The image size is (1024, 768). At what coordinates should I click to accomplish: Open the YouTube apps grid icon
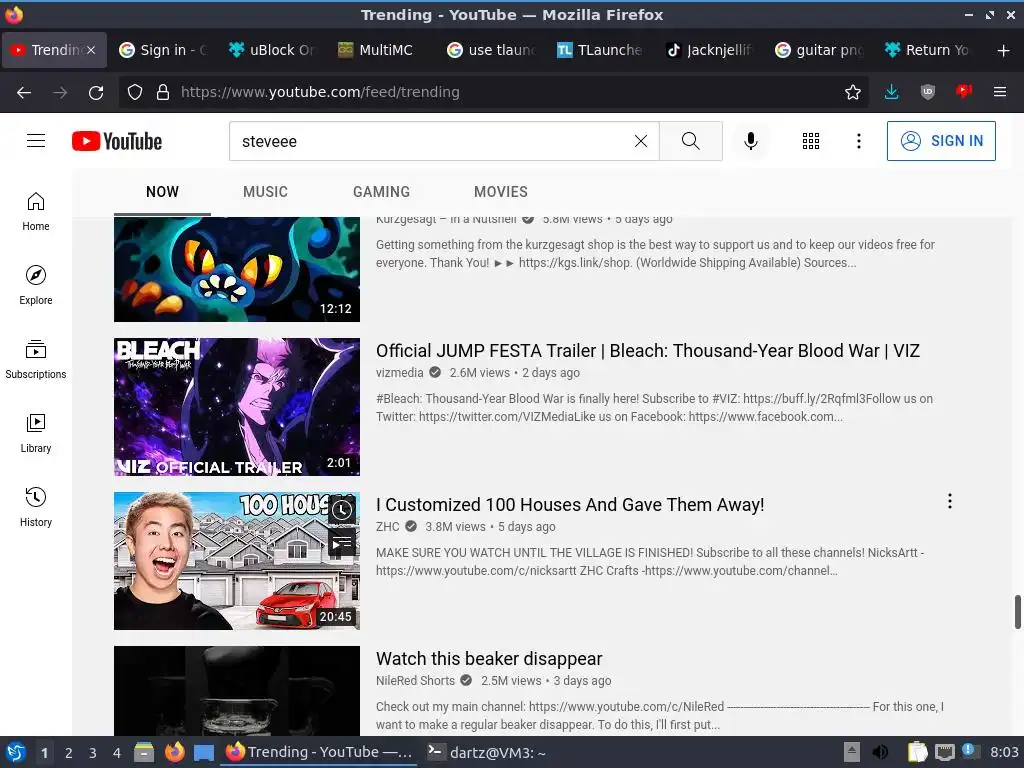(810, 141)
